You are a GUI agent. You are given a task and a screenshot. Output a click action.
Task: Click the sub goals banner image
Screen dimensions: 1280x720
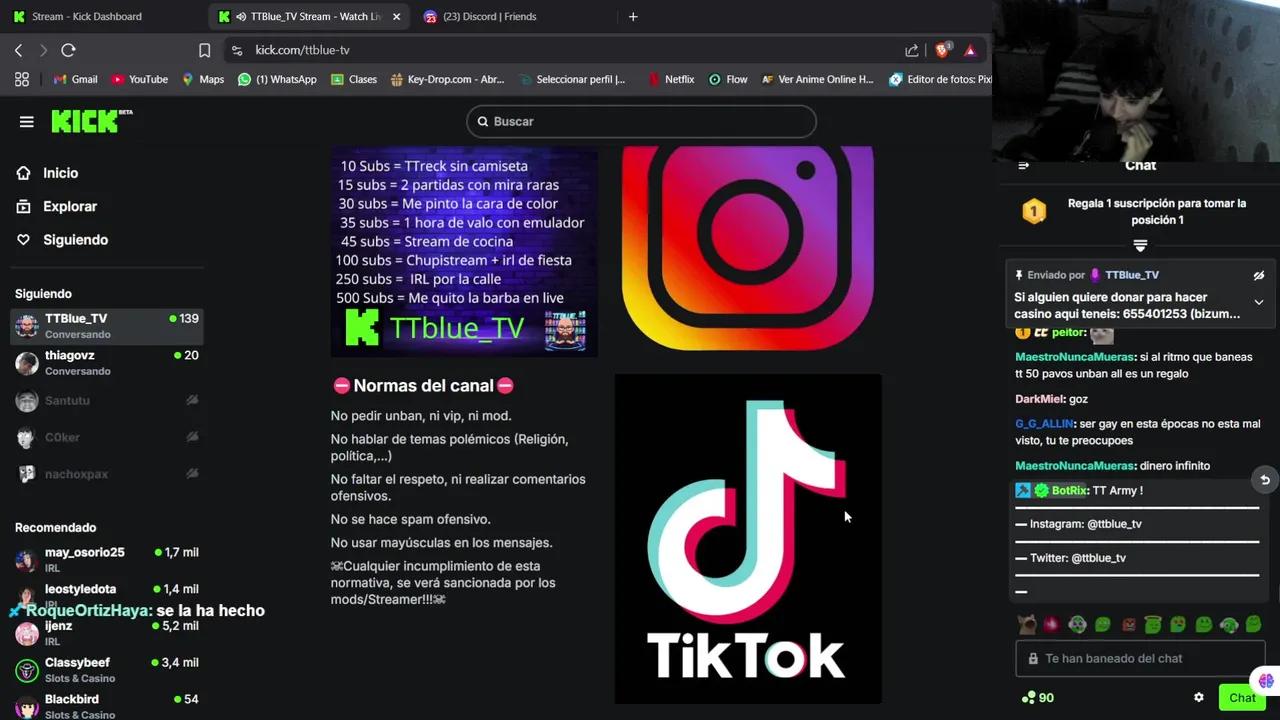coord(464,251)
